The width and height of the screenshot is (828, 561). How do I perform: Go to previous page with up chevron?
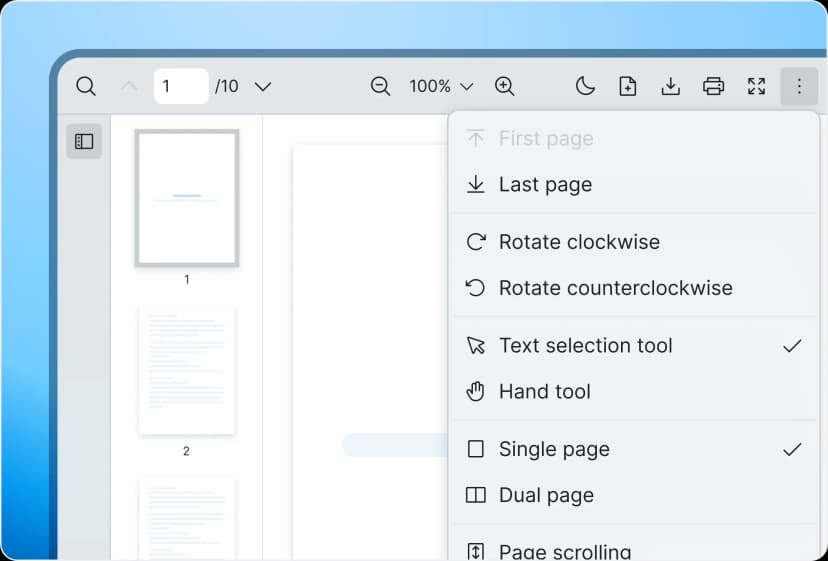coord(129,86)
